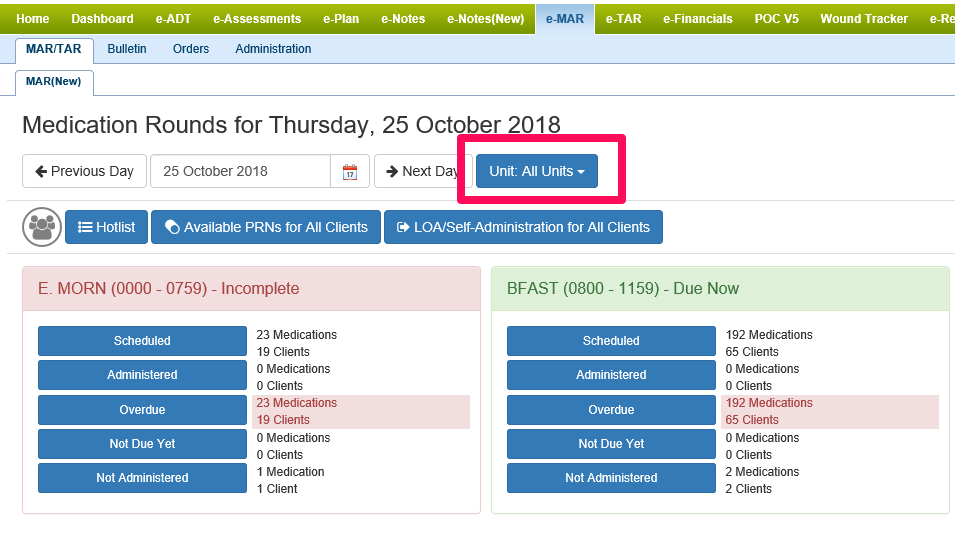Open the calendar date picker icon
Image resolution: width=955 pixels, height=533 pixels.
pos(350,171)
